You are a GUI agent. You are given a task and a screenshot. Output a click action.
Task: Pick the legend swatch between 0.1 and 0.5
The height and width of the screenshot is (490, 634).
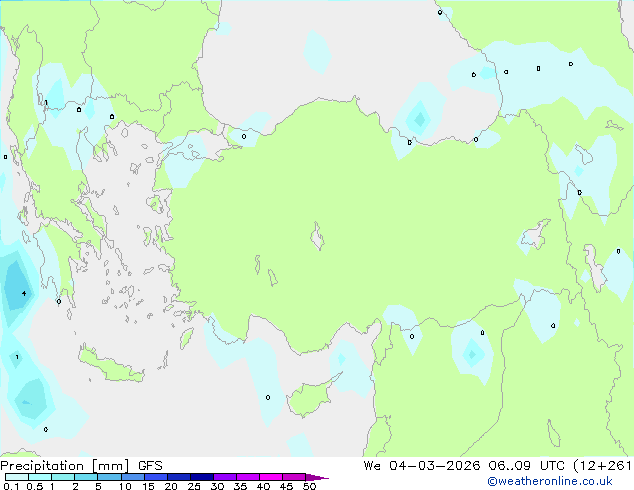coord(17,477)
